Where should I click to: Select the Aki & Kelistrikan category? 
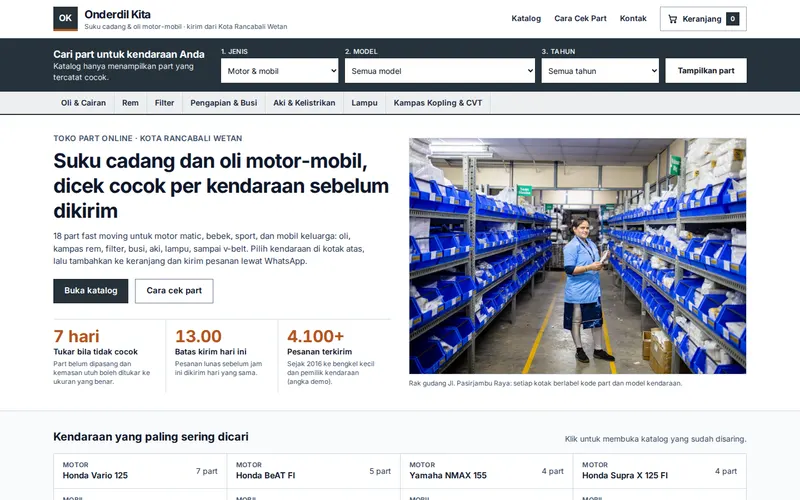[x=304, y=103]
